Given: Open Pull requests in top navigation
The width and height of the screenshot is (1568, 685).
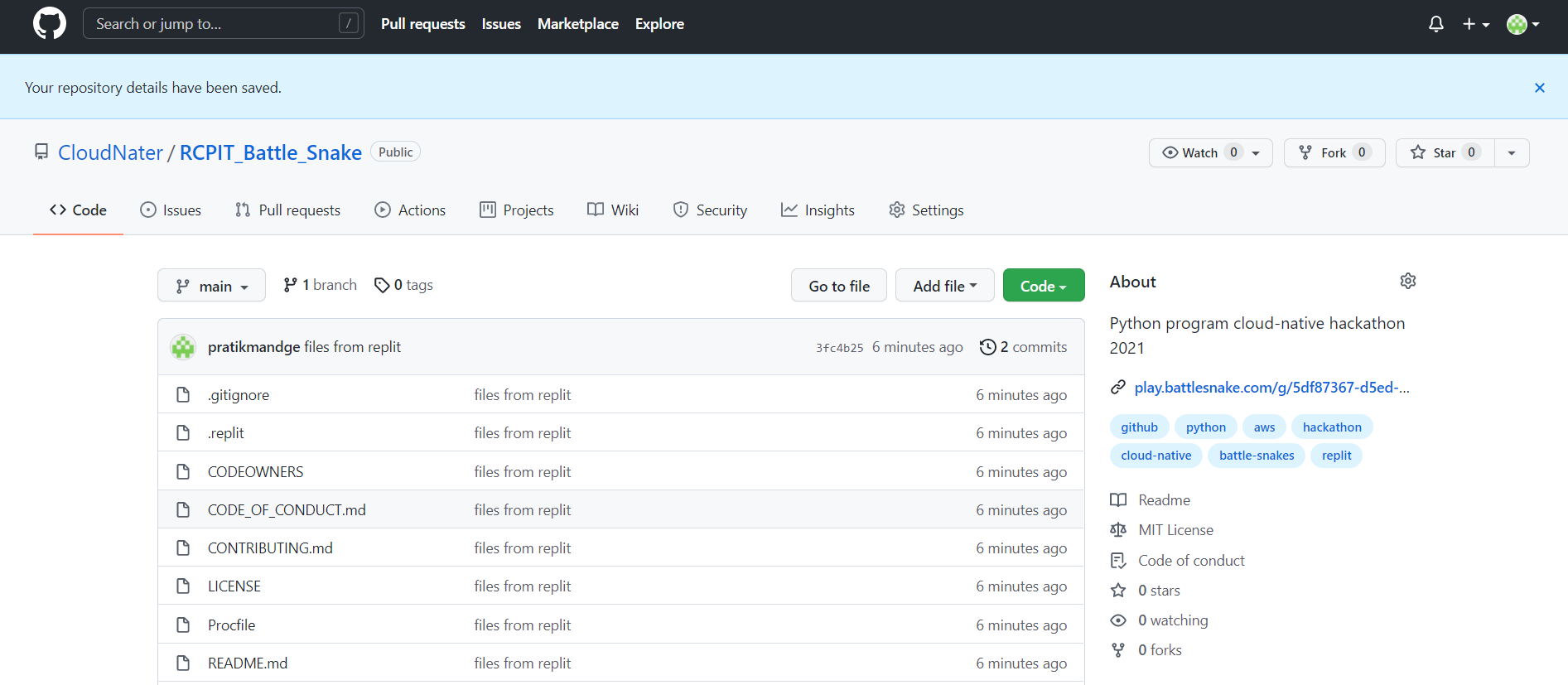Looking at the screenshot, I should click(423, 24).
